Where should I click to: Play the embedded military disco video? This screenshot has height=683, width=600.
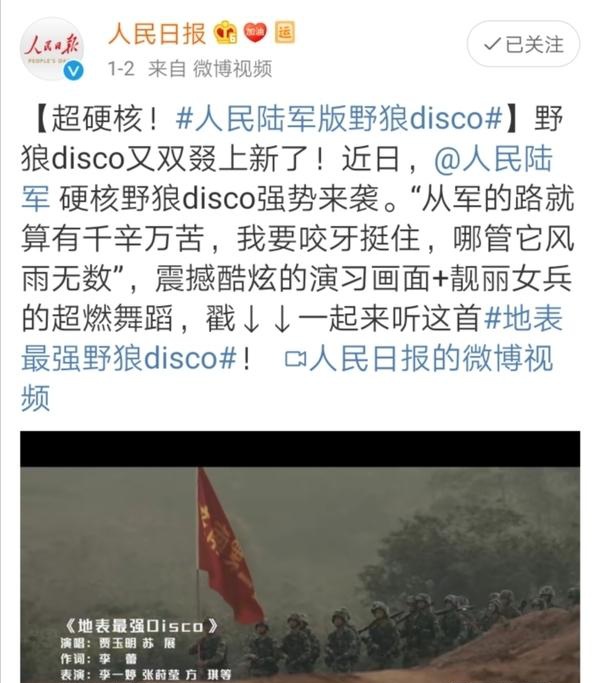(300, 557)
